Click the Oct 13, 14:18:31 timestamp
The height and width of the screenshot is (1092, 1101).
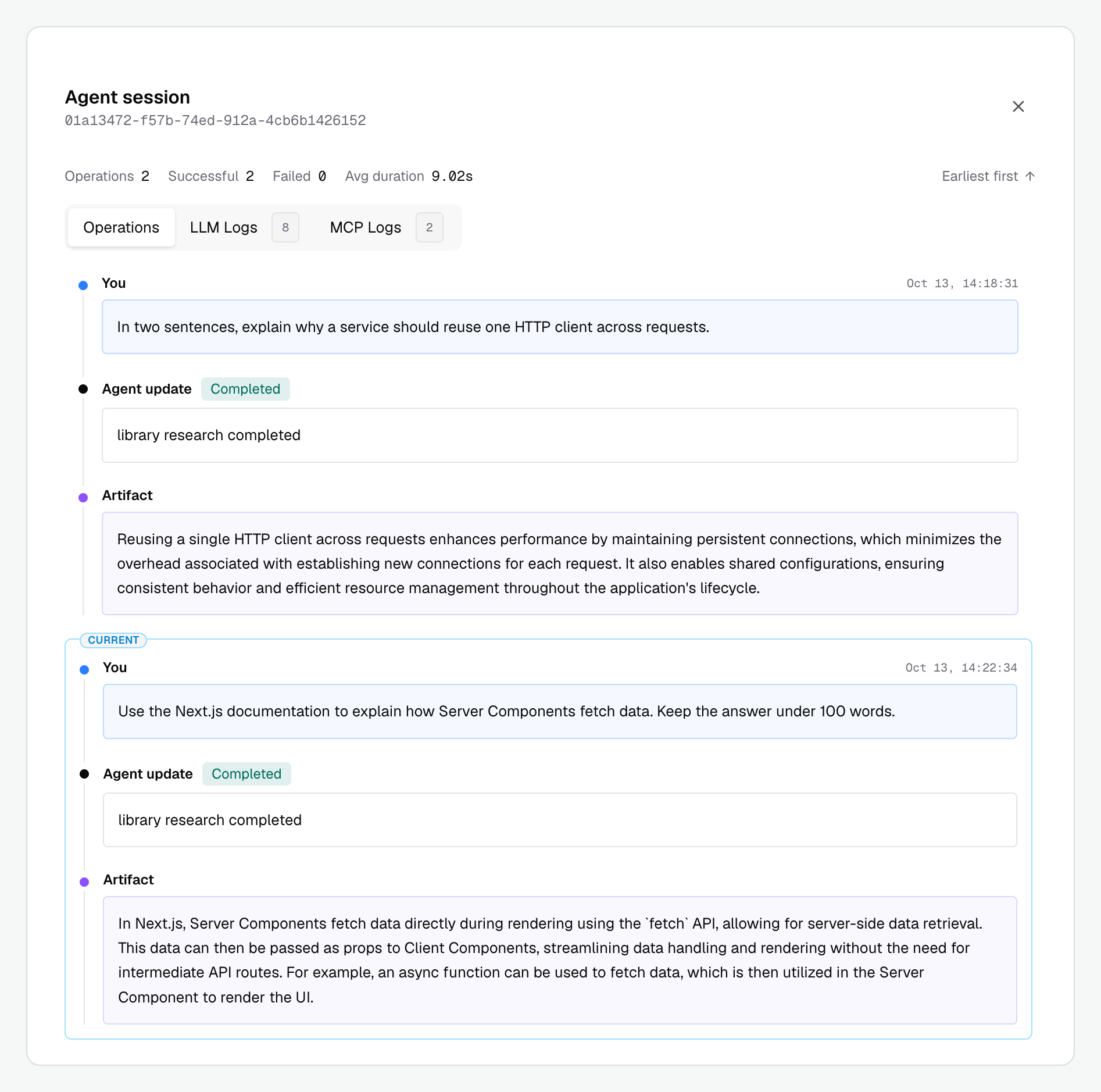click(962, 283)
